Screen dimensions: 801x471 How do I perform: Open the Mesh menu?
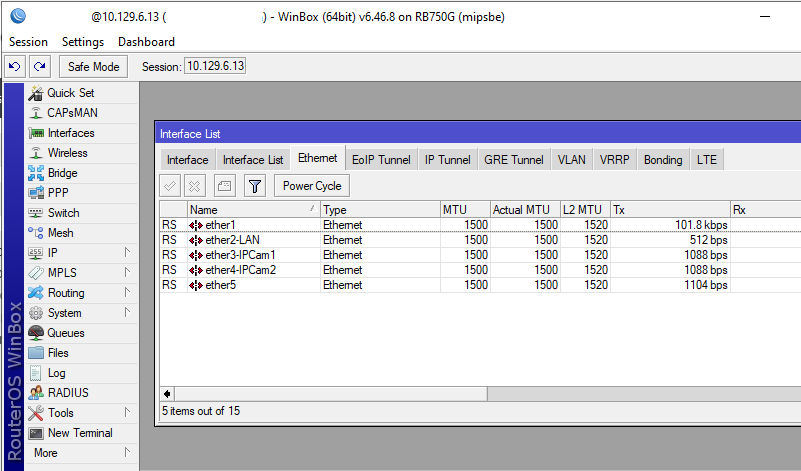pos(82,233)
